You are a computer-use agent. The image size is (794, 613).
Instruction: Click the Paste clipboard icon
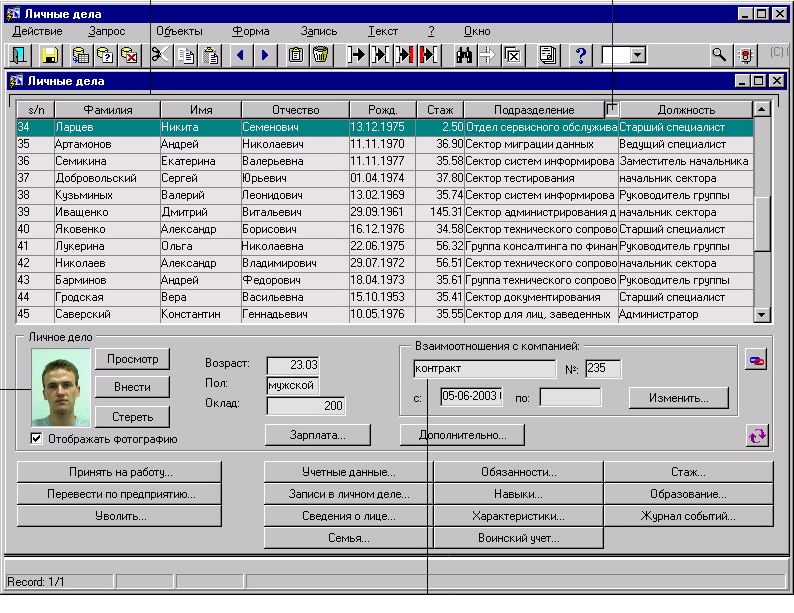tap(210, 55)
